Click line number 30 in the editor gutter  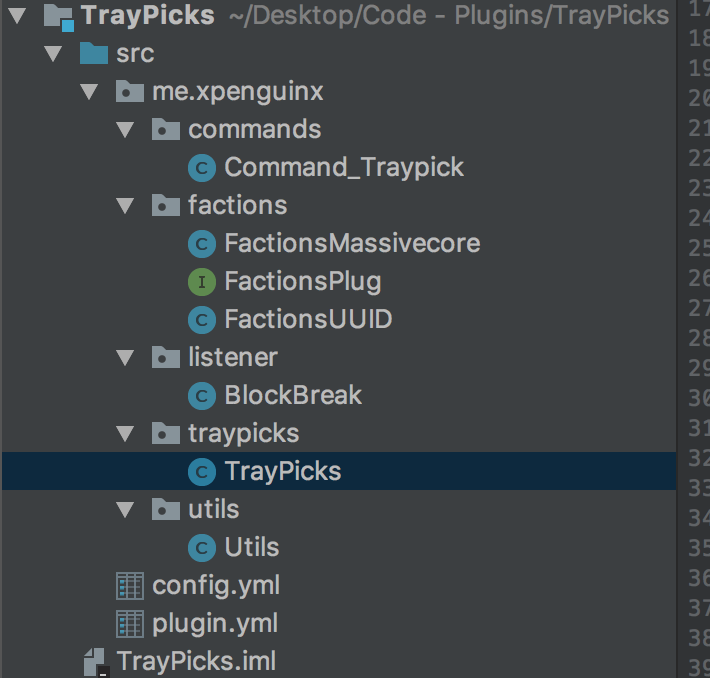pyautogui.click(x=697, y=398)
